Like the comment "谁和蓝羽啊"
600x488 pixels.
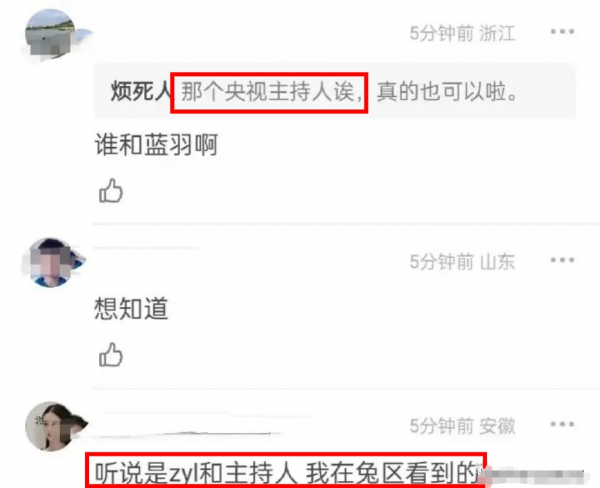point(111,190)
